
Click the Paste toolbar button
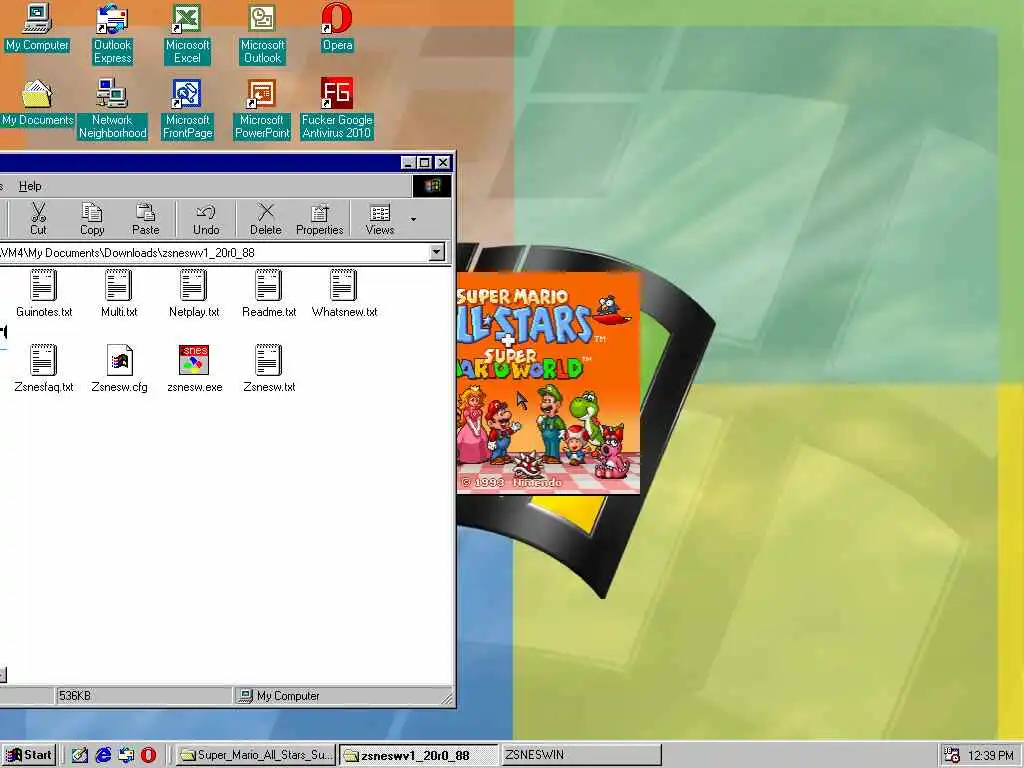pos(146,219)
